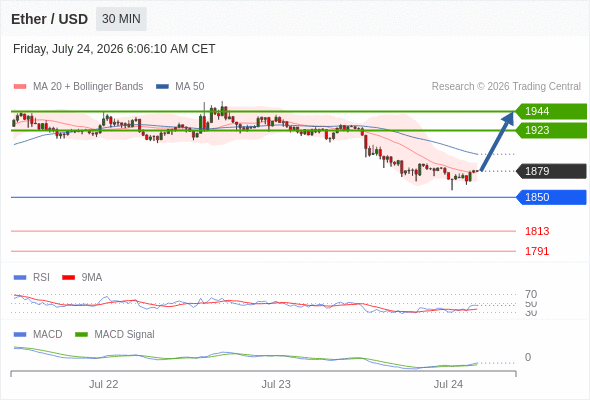Click the Jul 24 date axis label
Image resolution: width=590 pixels, height=400 pixels.
[448, 384]
